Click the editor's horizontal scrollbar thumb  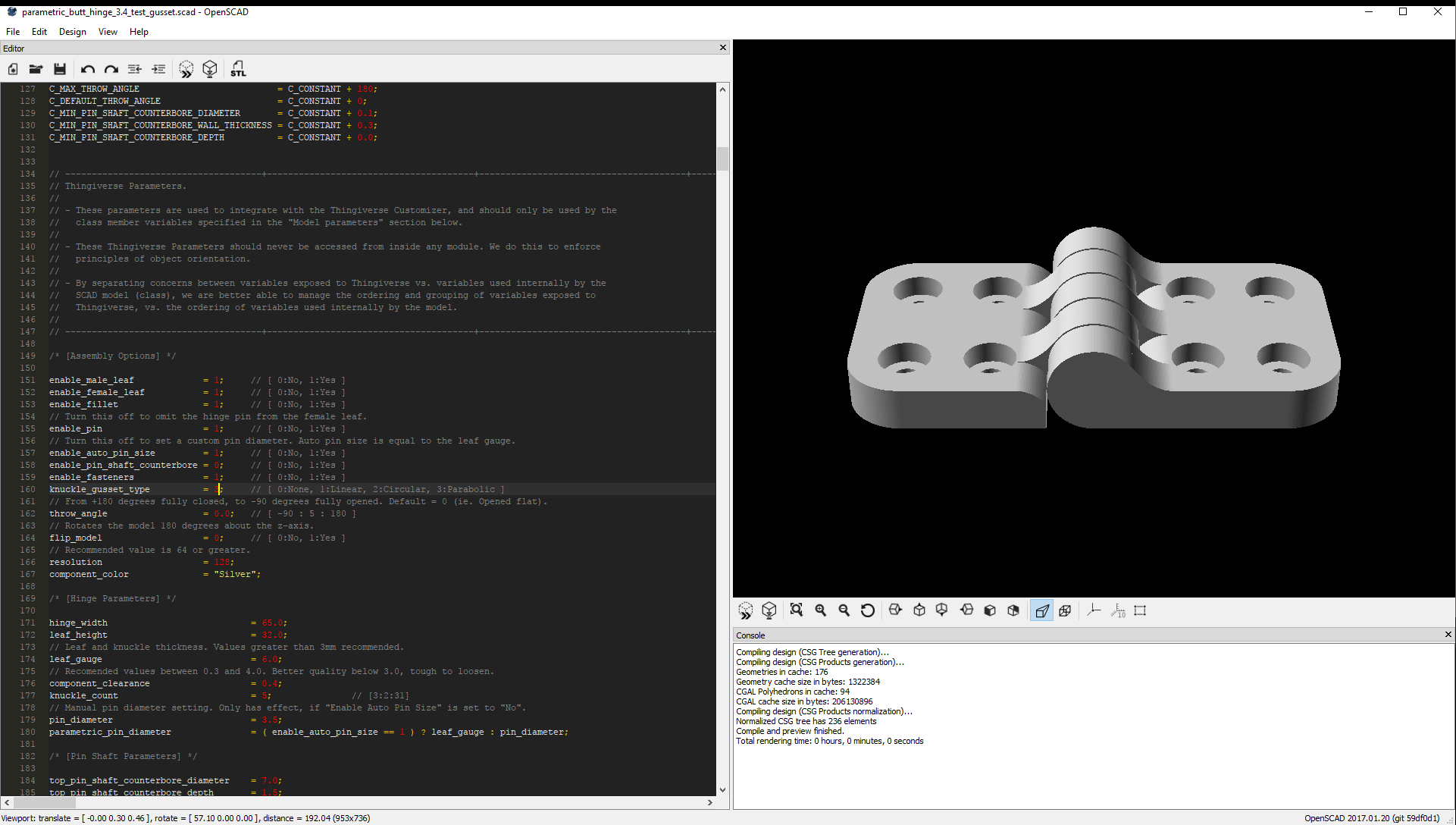[44, 802]
